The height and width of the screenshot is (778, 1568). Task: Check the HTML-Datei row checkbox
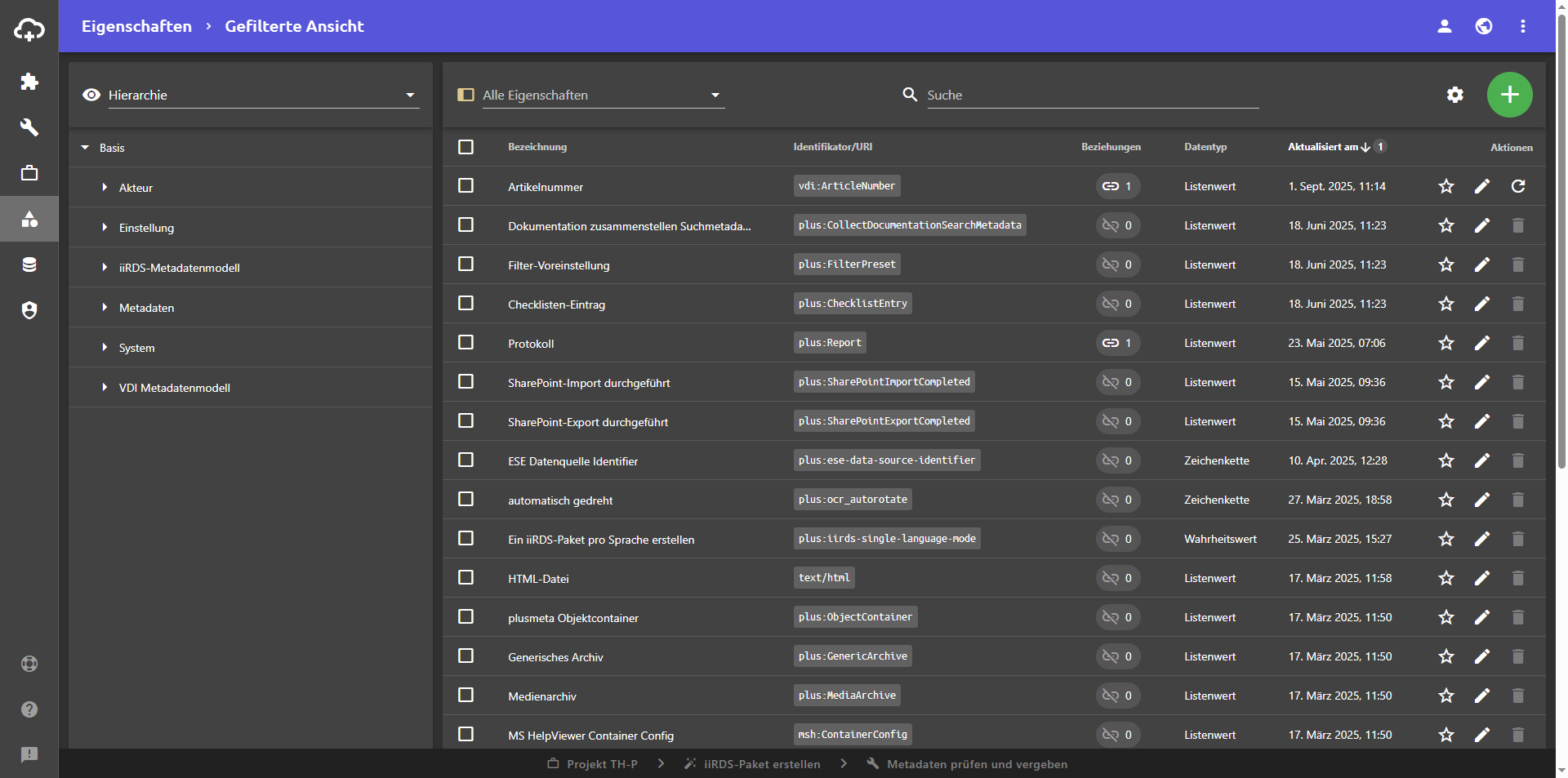pos(465,577)
